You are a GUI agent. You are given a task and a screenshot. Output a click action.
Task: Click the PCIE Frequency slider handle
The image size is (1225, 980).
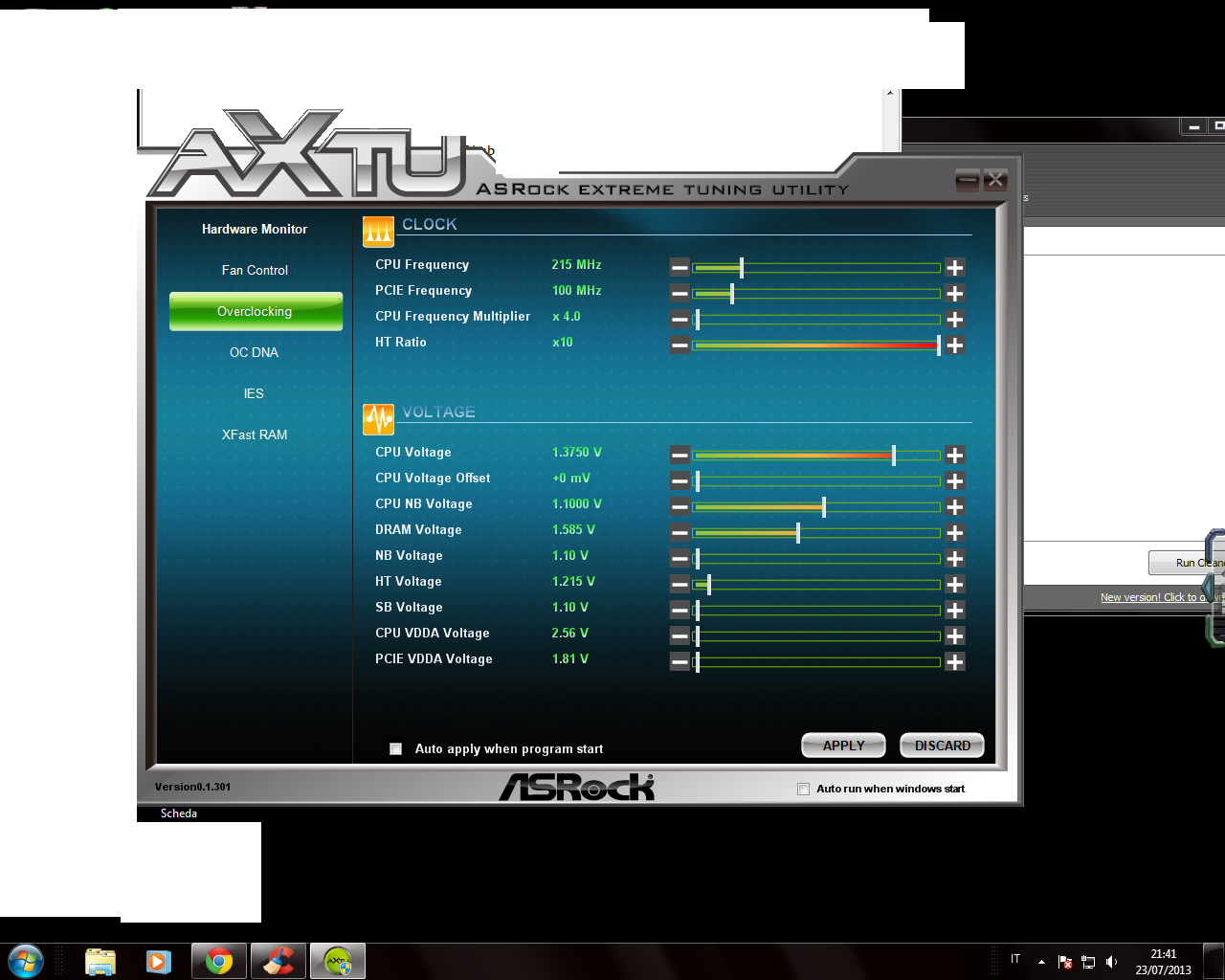pos(732,294)
